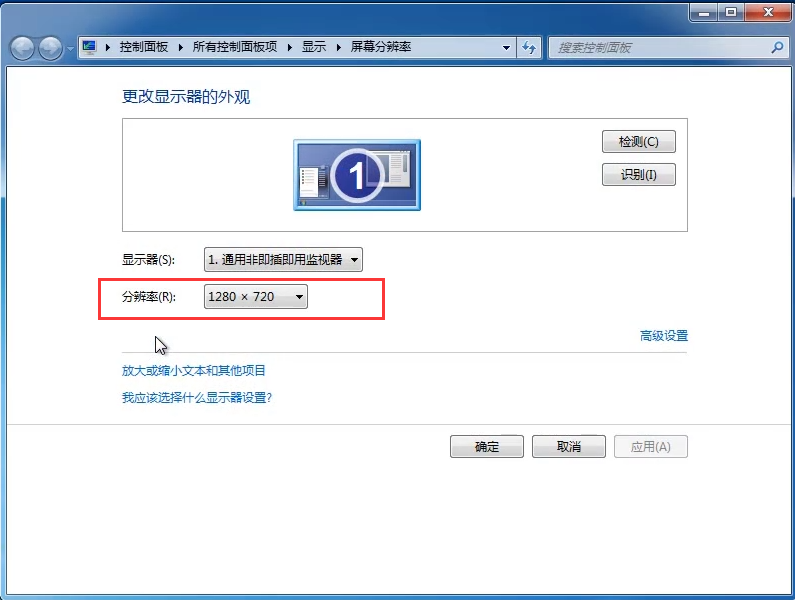
Task: Open the address bar history dropdown
Action: [x=506, y=48]
